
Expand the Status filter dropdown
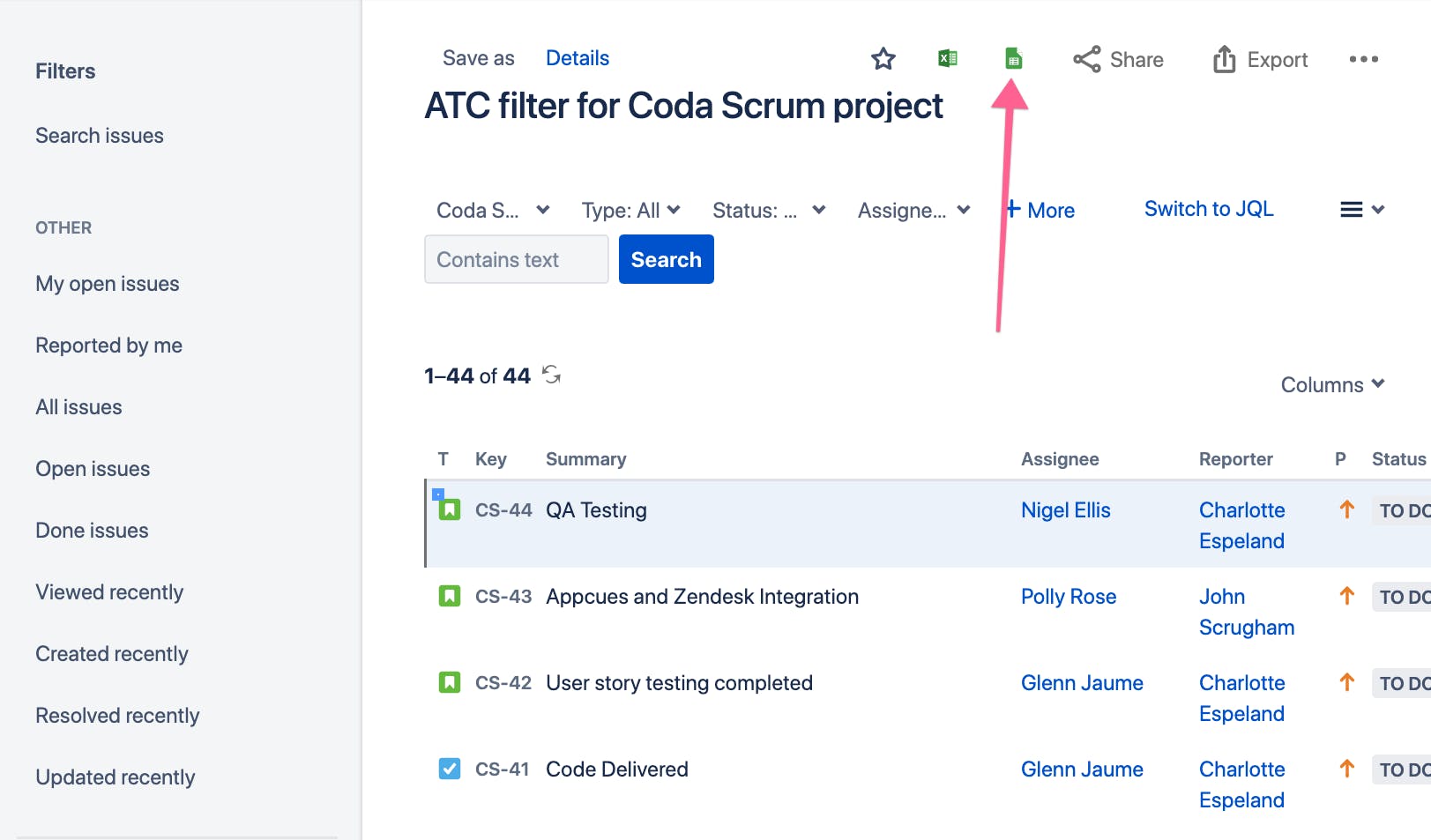(767, 210)
